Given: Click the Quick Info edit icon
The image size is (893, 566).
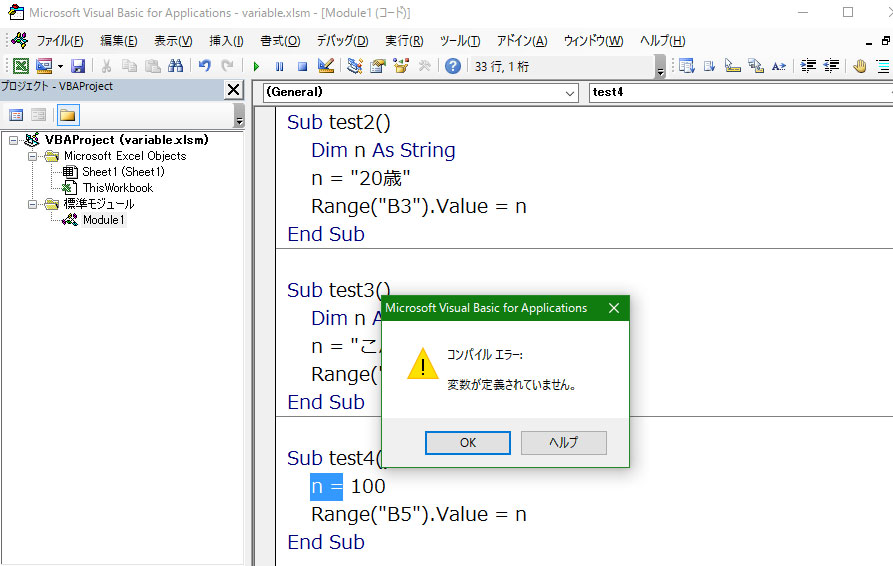Looking at the screenshot, I should pyautogui.click(x=732, y=66).
